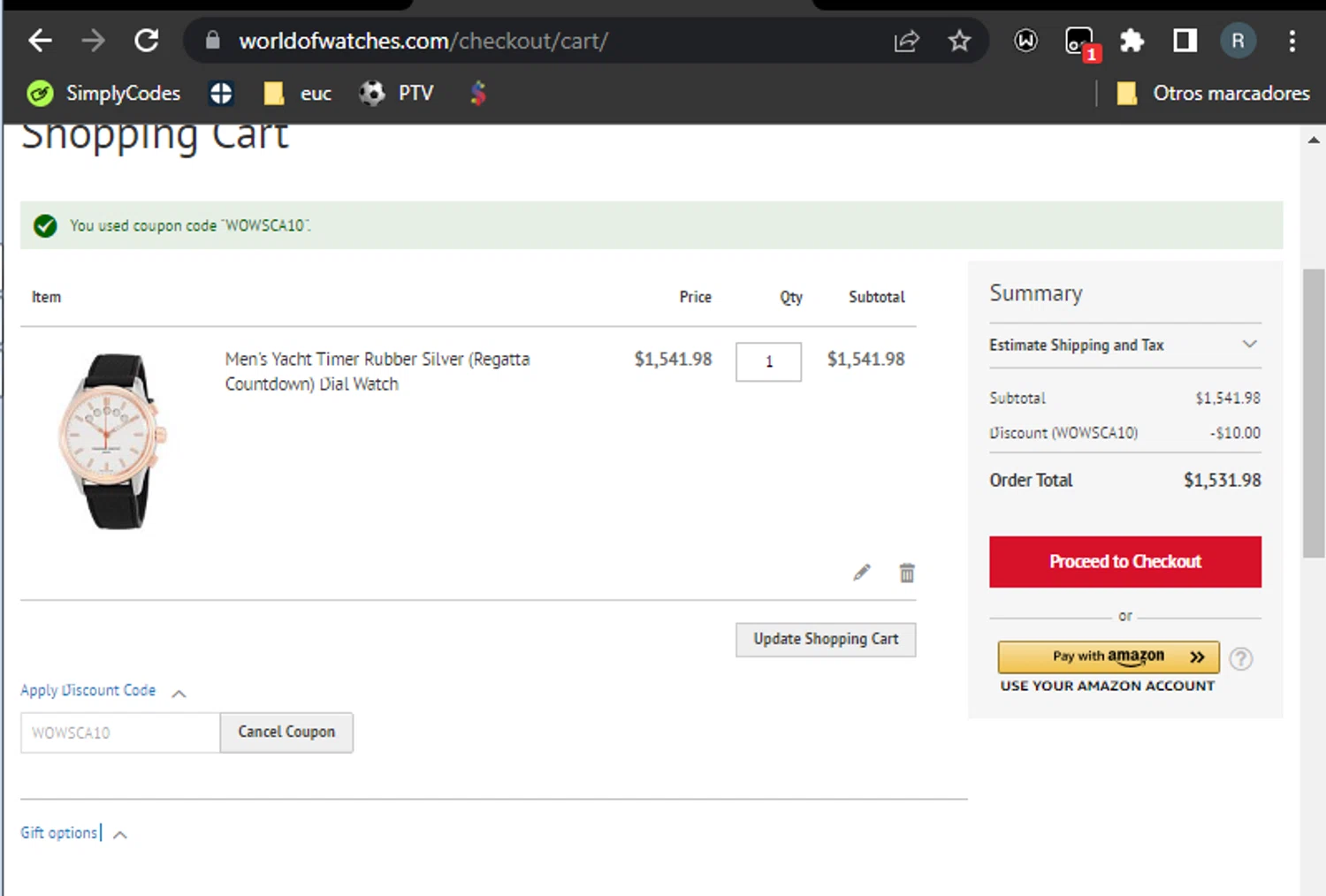The image size is (1326, 896).
Task: Open the Otros marcadores folder
Action: (x=1213, y=93)
